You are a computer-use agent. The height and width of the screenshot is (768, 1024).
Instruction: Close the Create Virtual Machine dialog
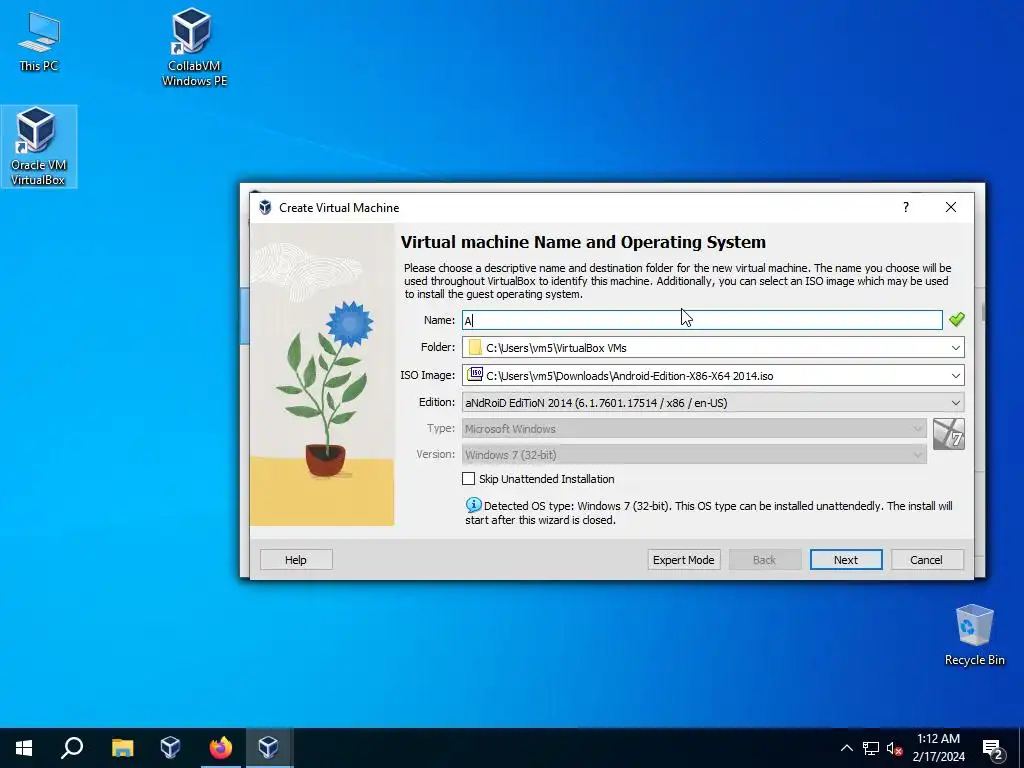(x=950, y=207)
